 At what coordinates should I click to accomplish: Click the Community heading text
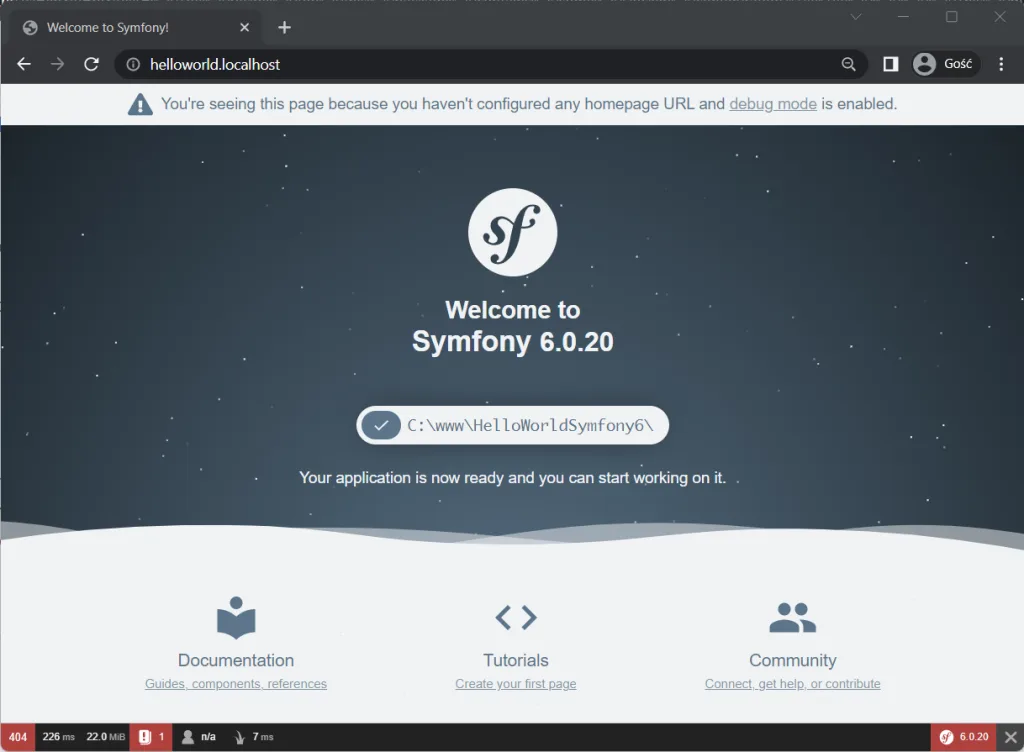pyautogui.click(x=793, y=660)
